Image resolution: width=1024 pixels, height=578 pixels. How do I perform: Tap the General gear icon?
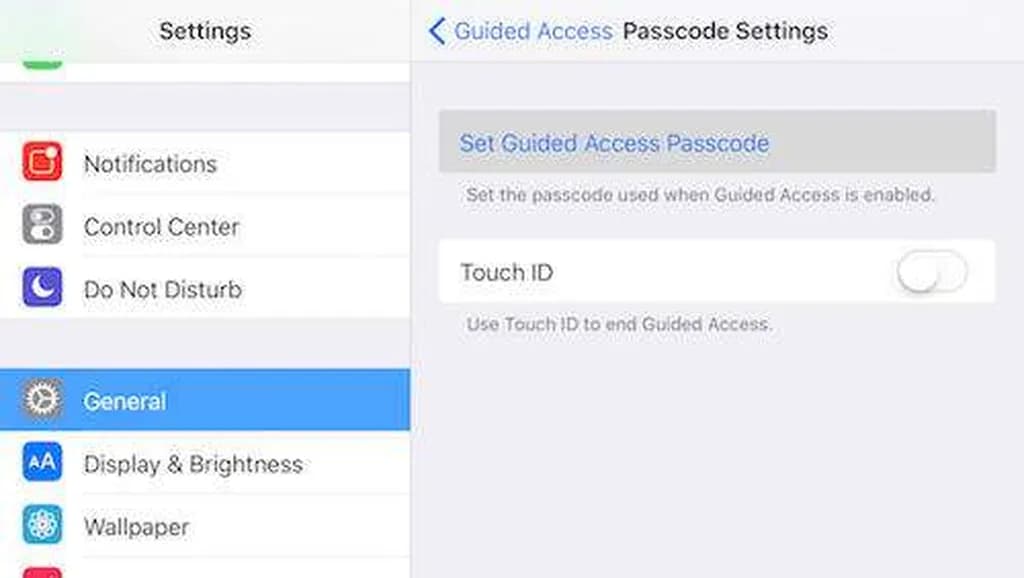(42, 401)
